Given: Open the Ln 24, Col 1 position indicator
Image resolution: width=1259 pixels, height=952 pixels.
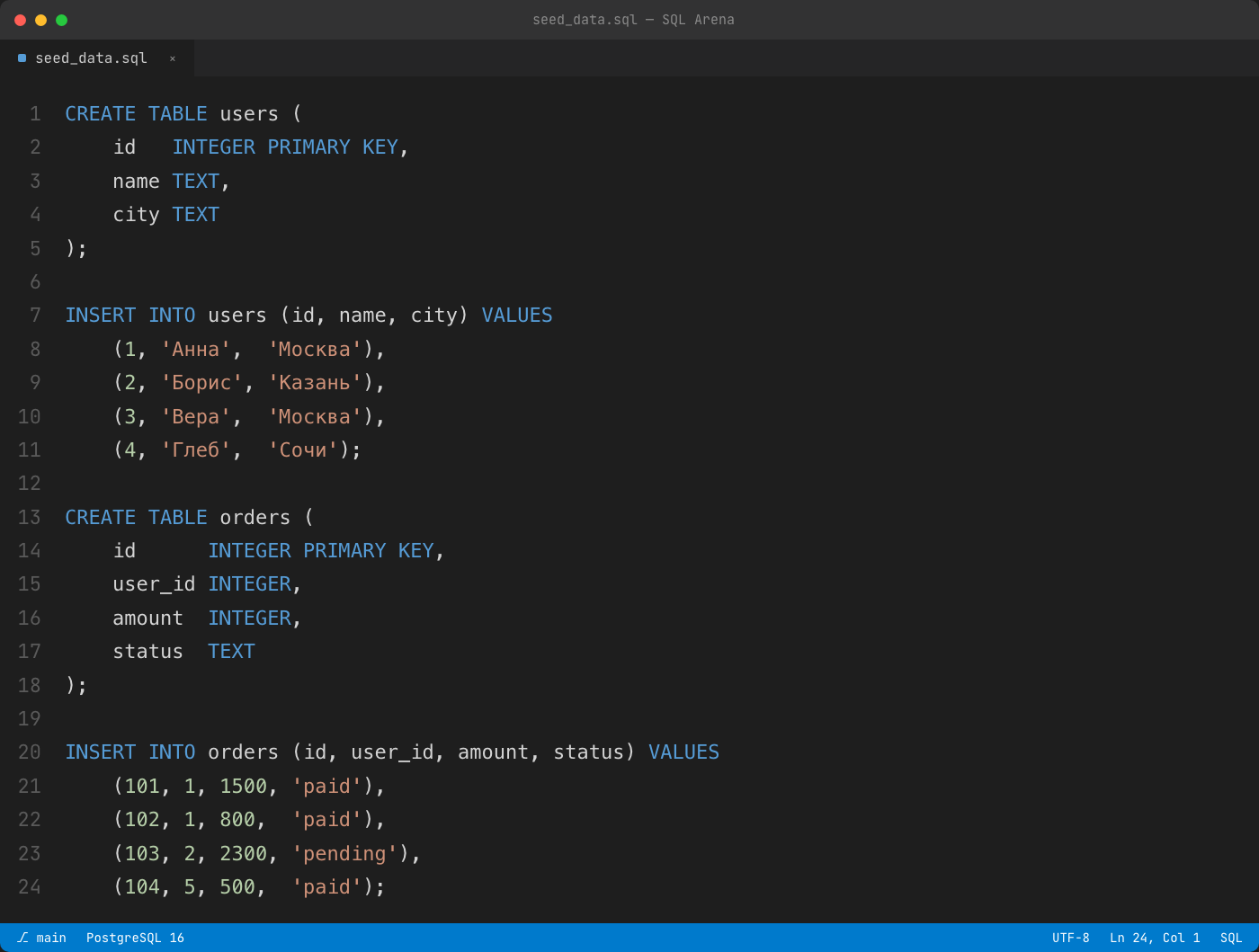Looking at the screenshot, I should click(1155, 938).
